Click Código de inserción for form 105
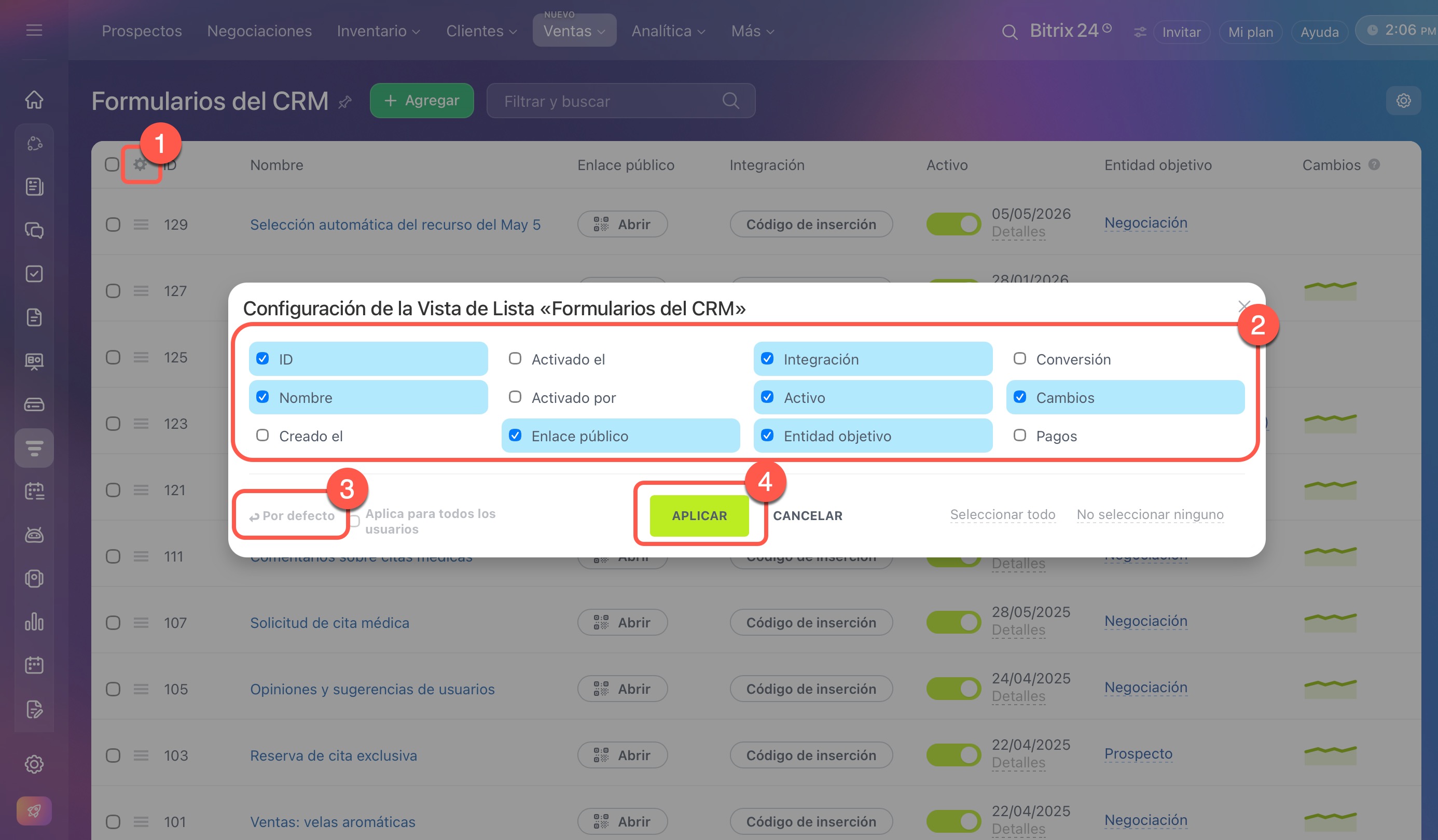The height and width of the screenshot is (840, 1438). point(811,689)
